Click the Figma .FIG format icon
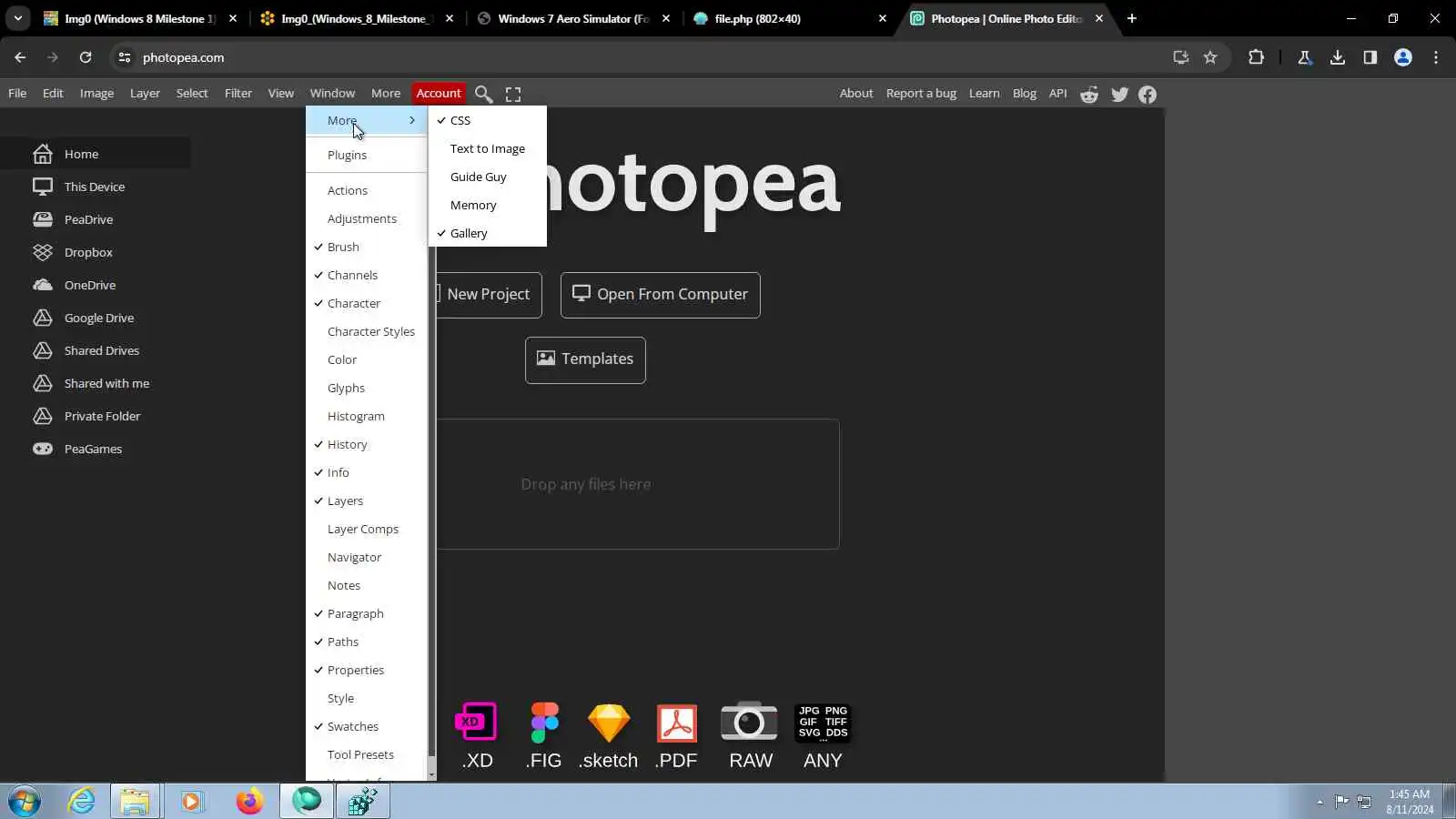 (x=544, y=723)
